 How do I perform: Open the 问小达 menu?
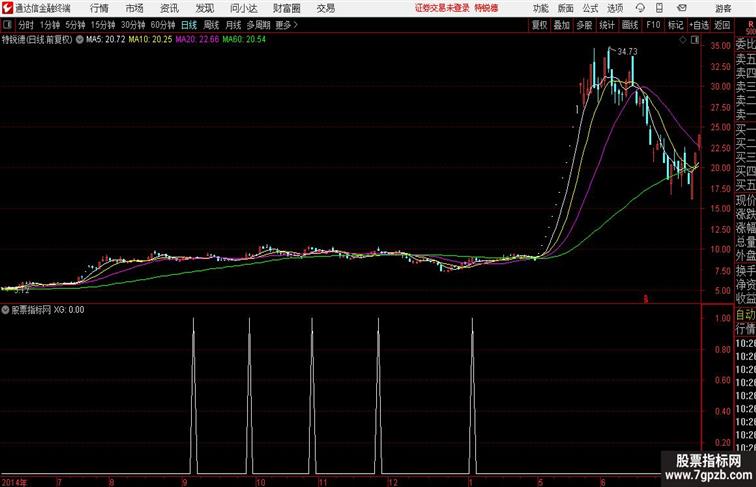point(243,8)
